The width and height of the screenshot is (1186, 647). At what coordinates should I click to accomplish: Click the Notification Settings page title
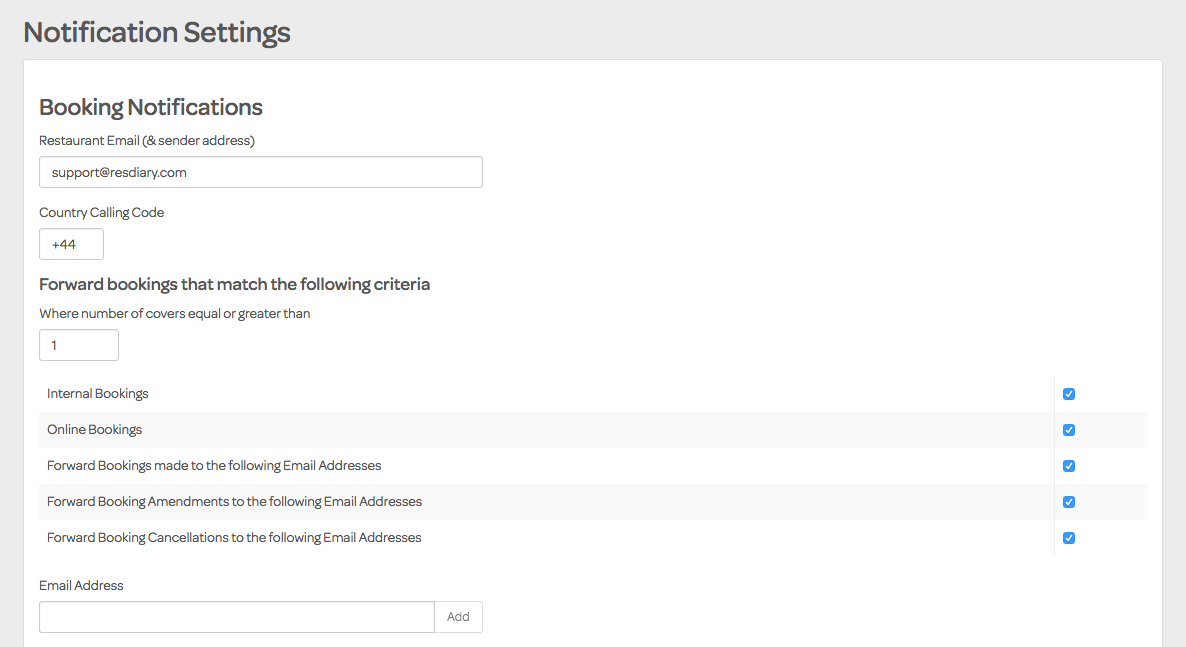[156, 31]
